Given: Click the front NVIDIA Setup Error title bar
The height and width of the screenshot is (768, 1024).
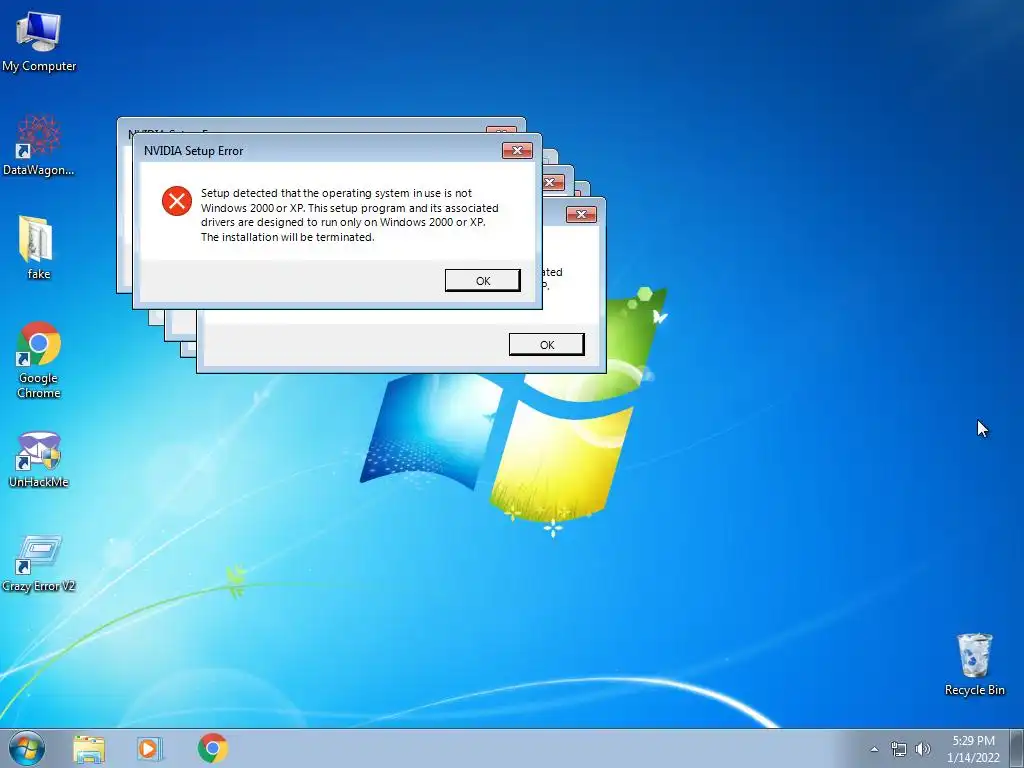Looking at the screenshot, I should [320, 151].
